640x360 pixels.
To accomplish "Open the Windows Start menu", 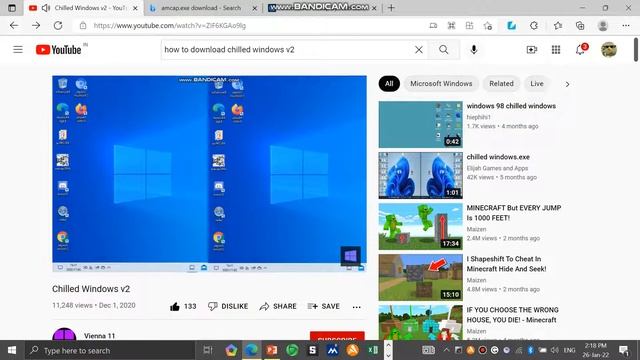I will point(12,350).
